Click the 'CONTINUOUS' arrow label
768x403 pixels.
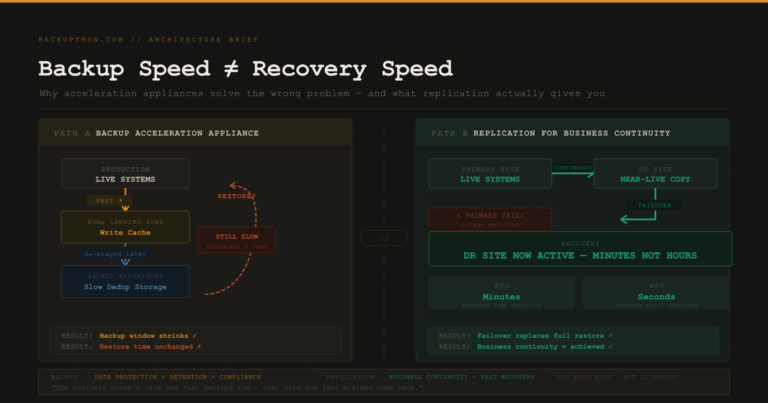(x=573, y=168)
